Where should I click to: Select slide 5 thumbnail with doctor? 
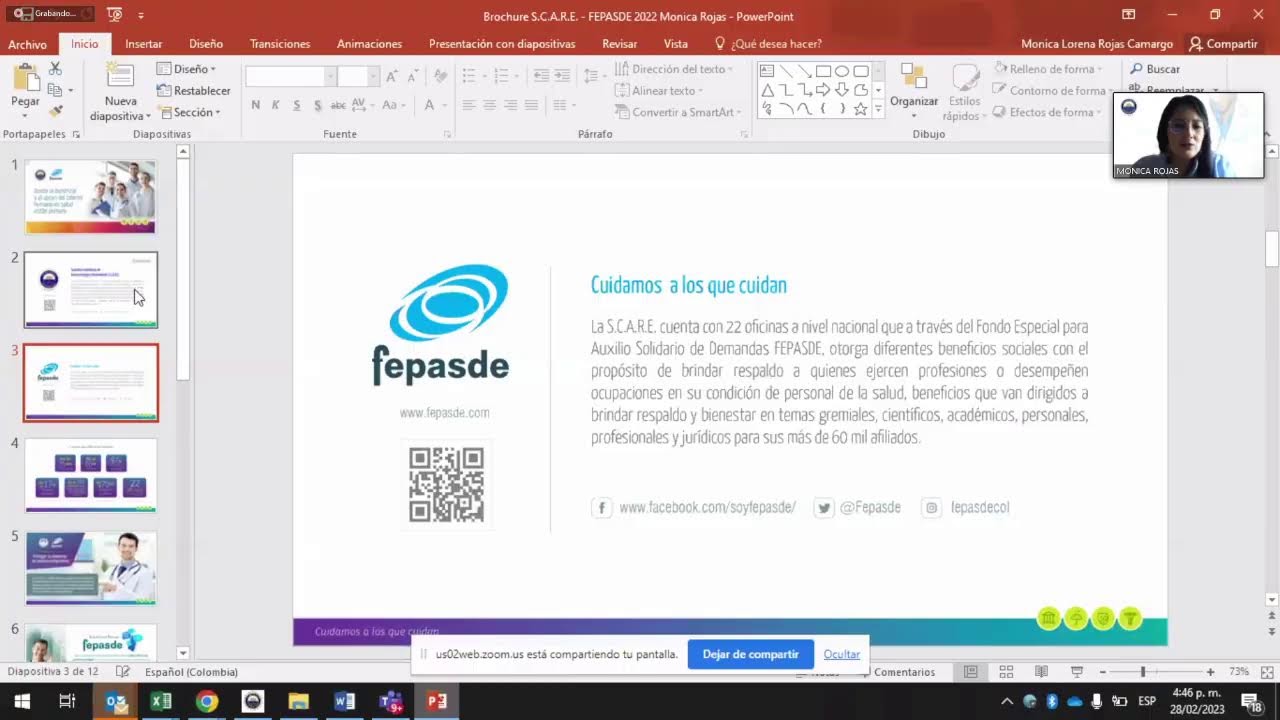pos(91,567)
